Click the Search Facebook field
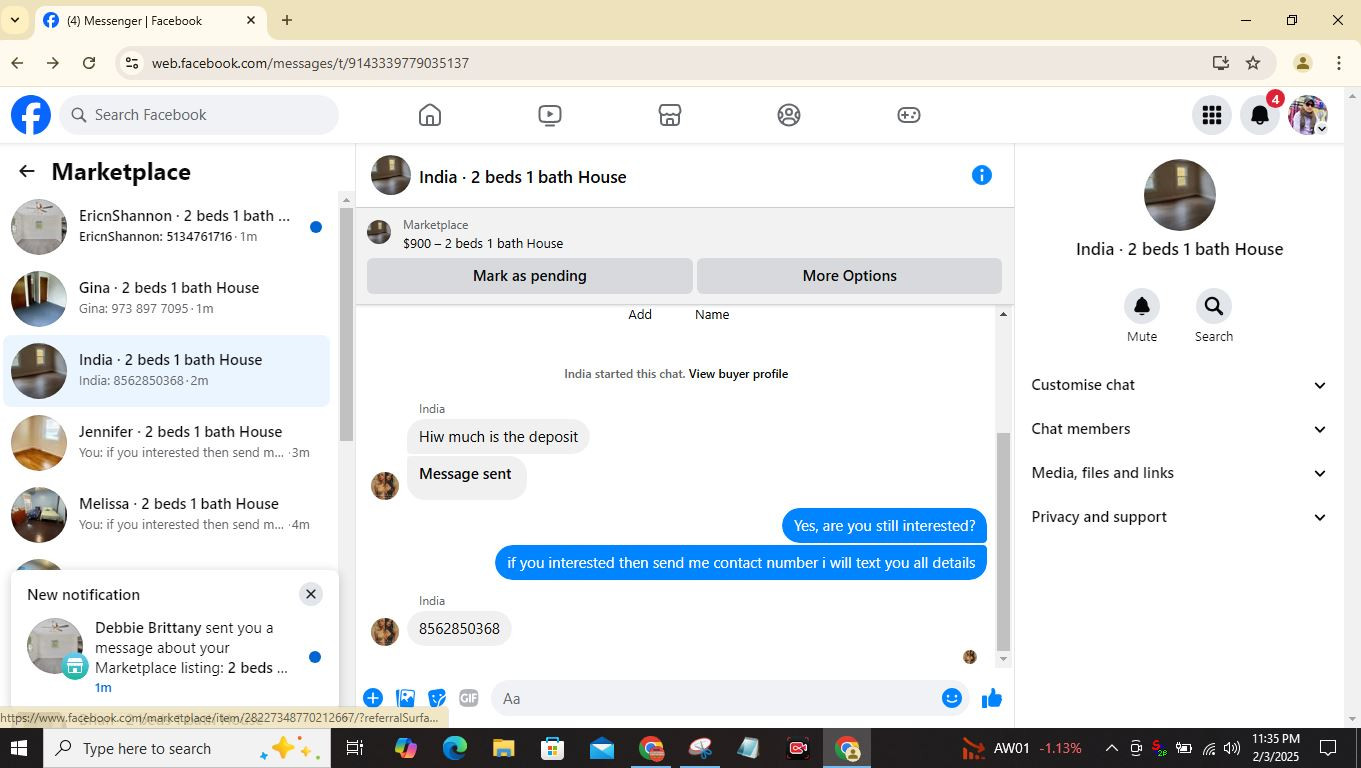The image size is (1361, 768). [200, 115]
